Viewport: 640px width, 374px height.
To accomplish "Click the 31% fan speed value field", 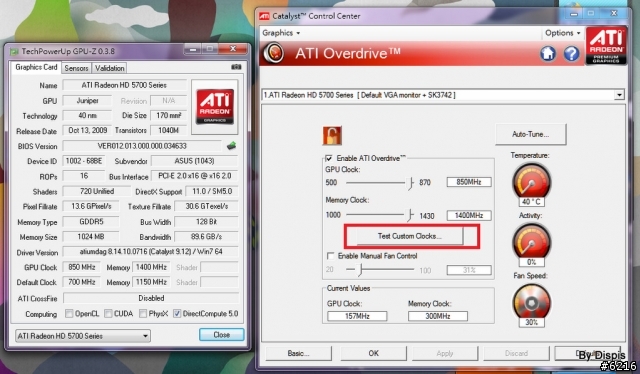I will (469, 270).
